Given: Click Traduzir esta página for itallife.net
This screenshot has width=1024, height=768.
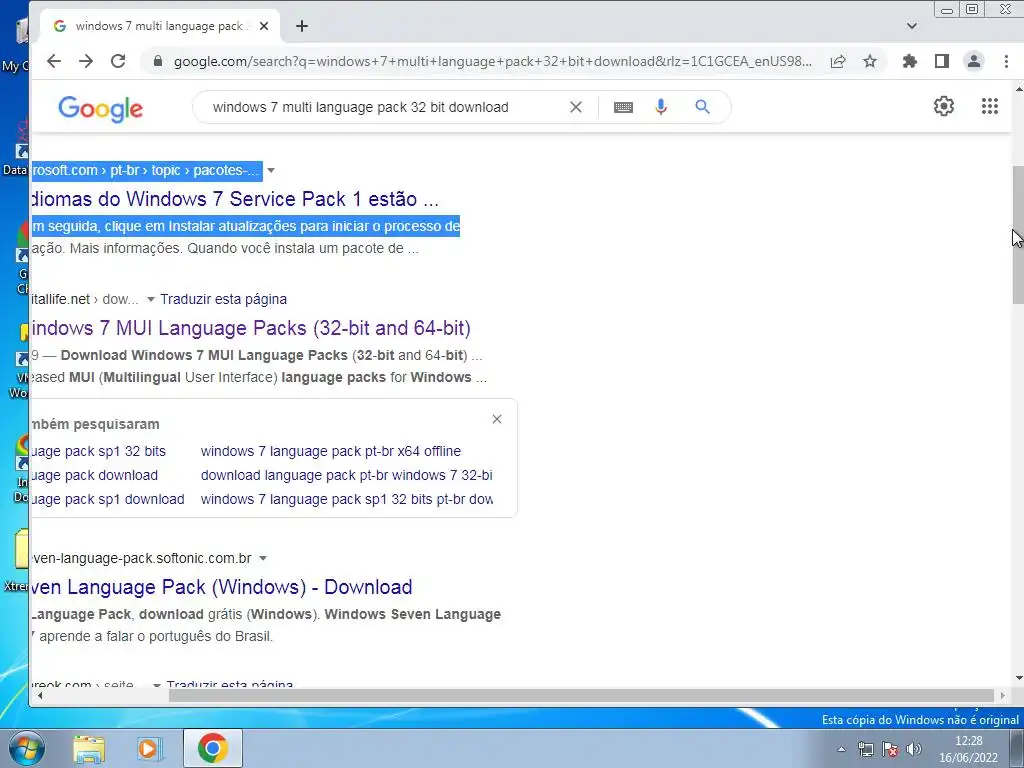Looking at the screenshot, I should 223,299.
